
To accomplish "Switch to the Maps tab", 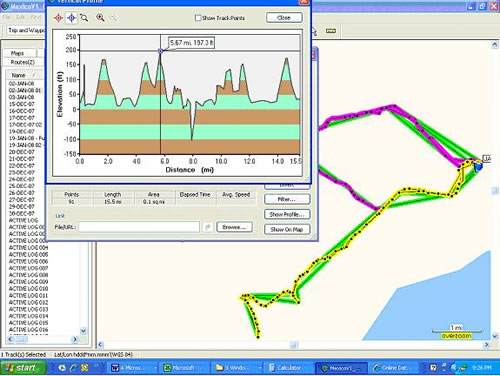I will pyautogui.click(x=18, y=53).
